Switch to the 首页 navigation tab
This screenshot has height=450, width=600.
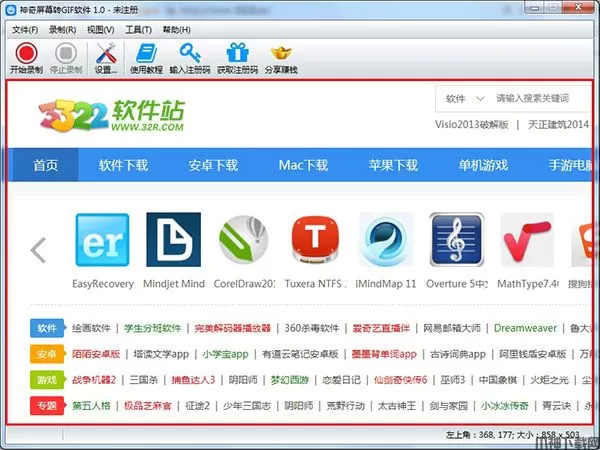pyautogui.click(x=45, y=165)
